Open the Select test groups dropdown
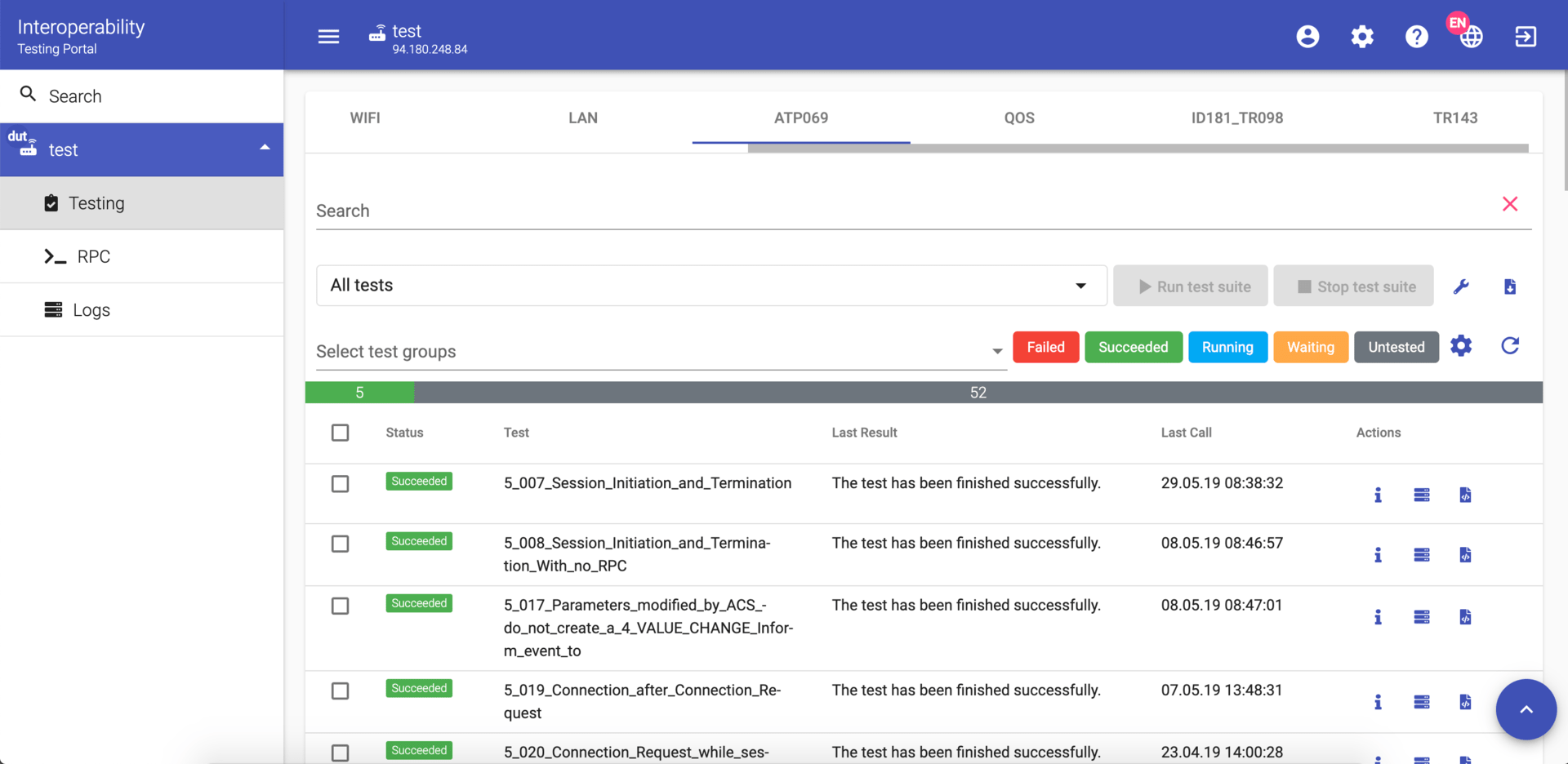Viewport: 1568px width, 764px height. click(x=661, y=352)
